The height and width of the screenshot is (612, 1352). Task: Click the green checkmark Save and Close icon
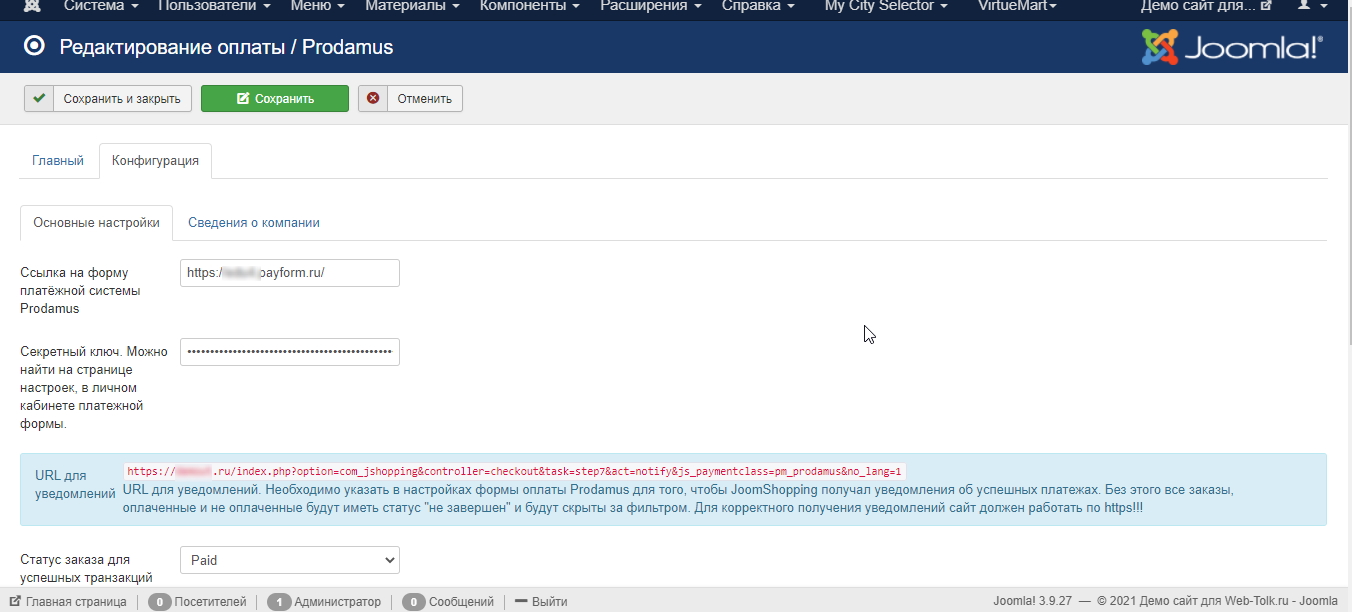38,98
